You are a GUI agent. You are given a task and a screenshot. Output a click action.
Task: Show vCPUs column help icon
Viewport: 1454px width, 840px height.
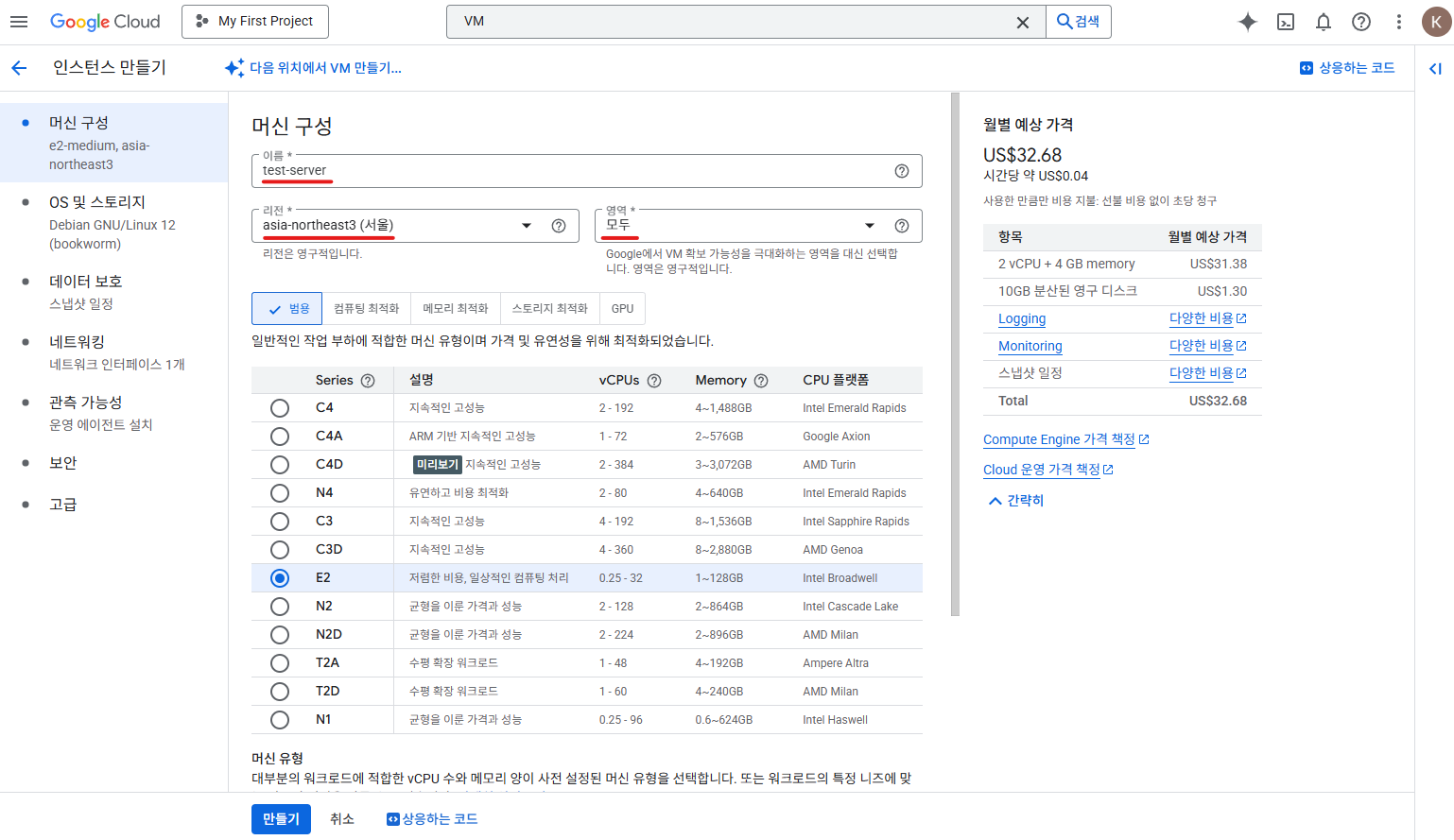(654, 381)
